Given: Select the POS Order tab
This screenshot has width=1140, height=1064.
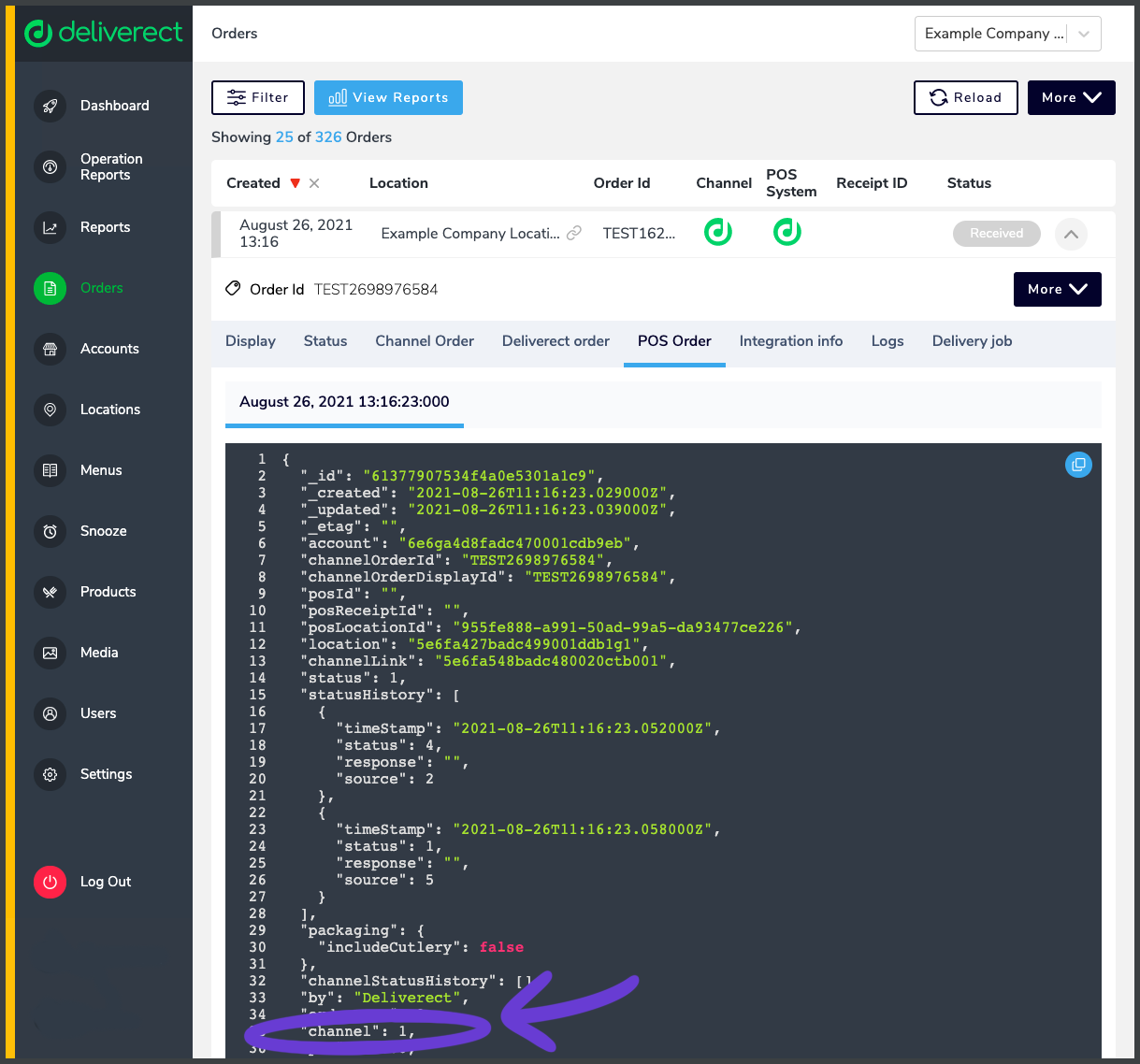Looking at the screenshot, I should (x=674, y=341).
